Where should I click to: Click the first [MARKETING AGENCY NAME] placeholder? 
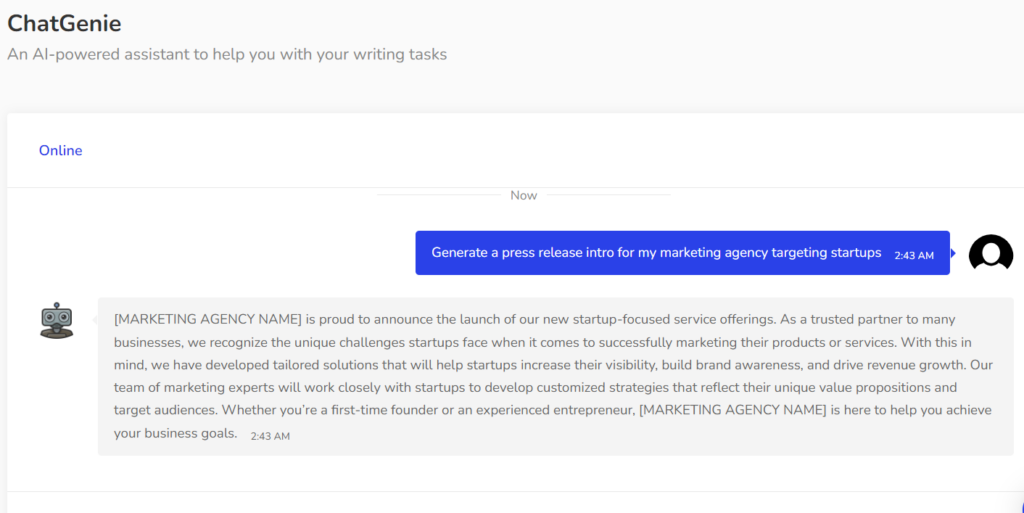[208, 319]
